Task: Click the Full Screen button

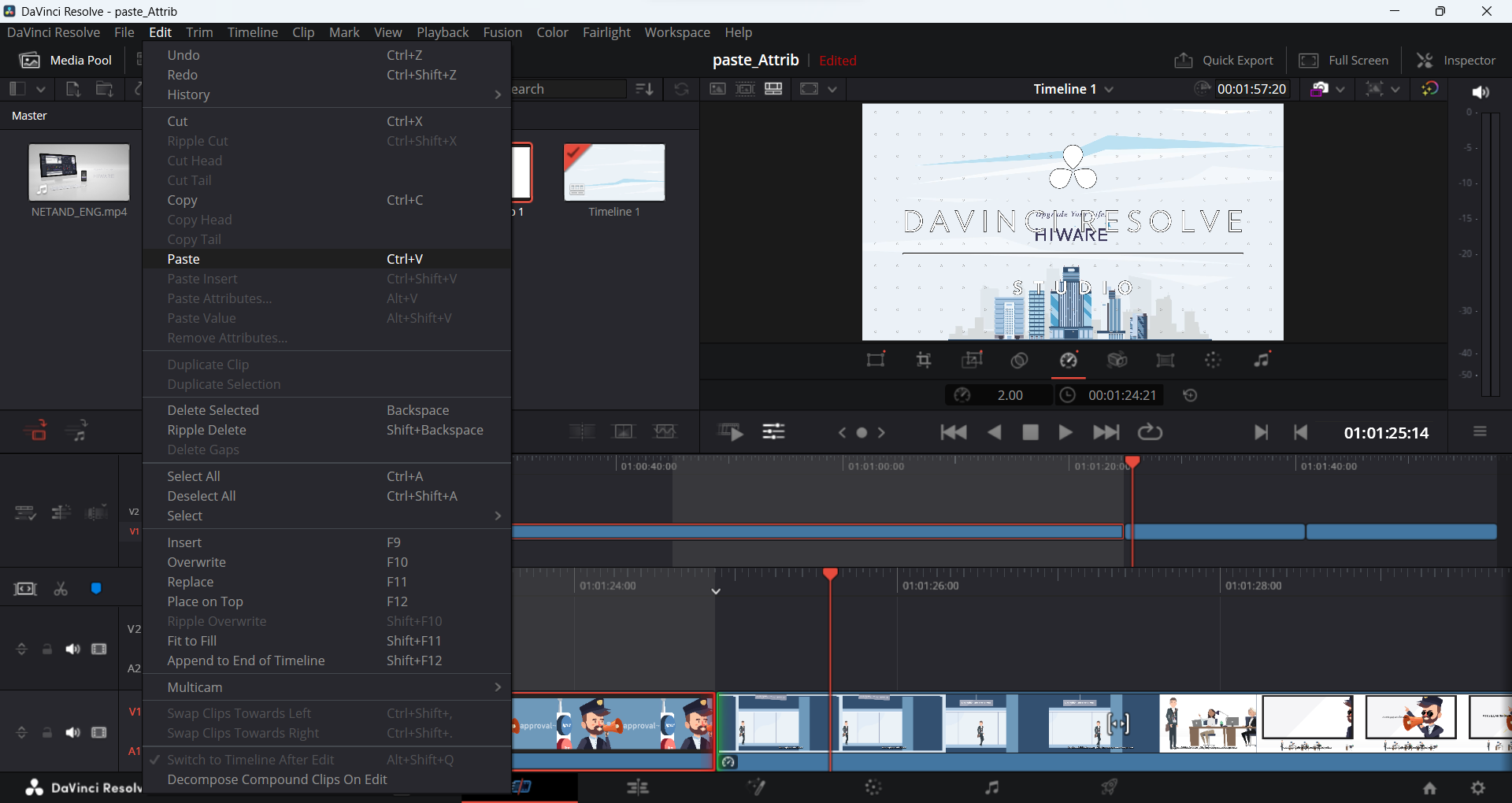Action: (1343, 61)
